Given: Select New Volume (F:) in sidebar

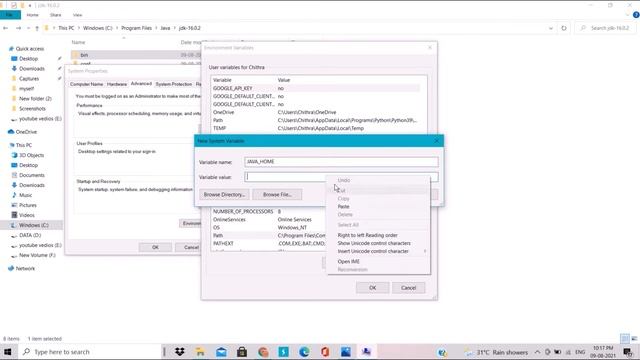Looking at the screenshot, I should pos(37,256).
